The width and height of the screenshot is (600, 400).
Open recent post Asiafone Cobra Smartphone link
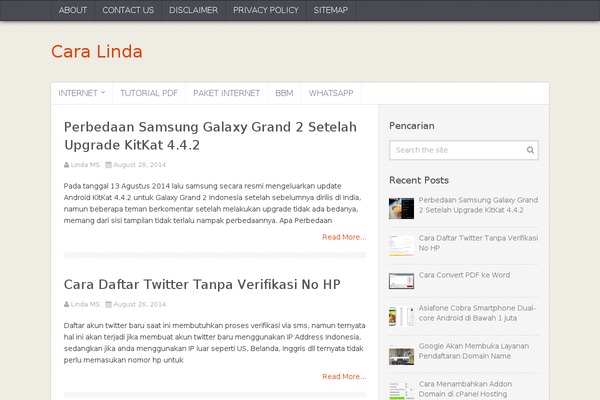click(477, 313)
